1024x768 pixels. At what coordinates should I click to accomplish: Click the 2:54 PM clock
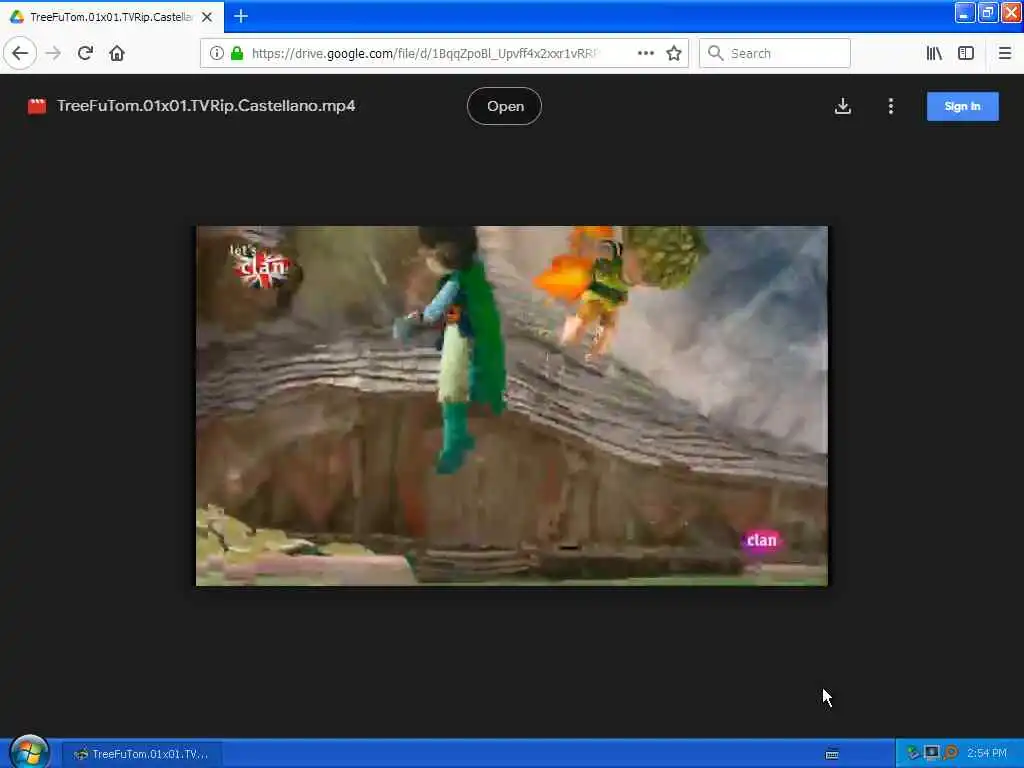(987, 753)
